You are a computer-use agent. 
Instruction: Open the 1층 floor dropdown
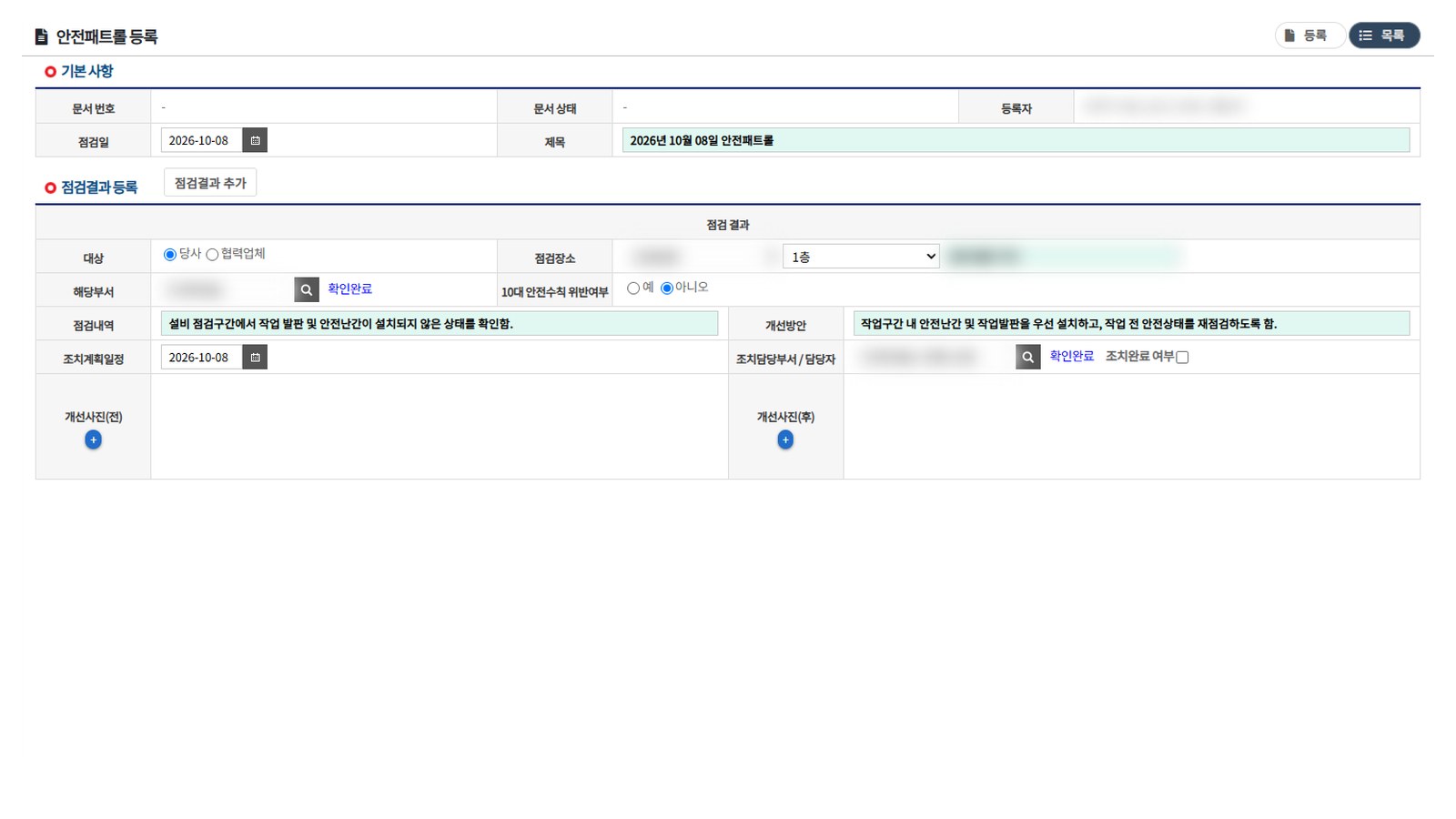861,257
